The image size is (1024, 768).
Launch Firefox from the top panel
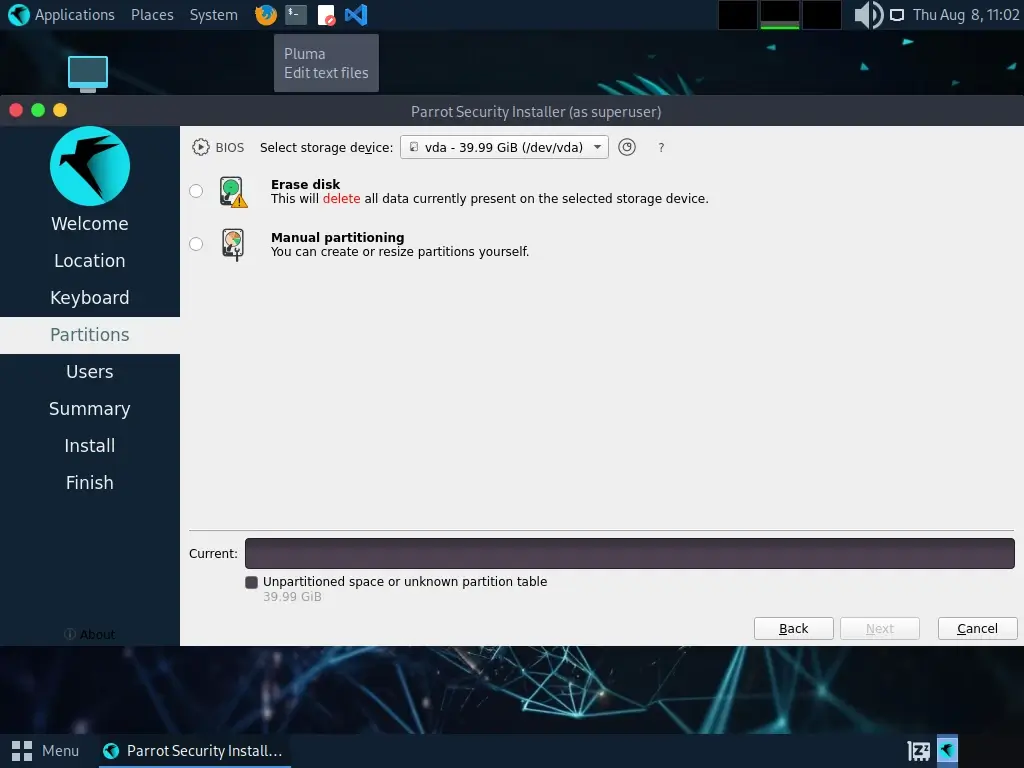pos(265,15)
